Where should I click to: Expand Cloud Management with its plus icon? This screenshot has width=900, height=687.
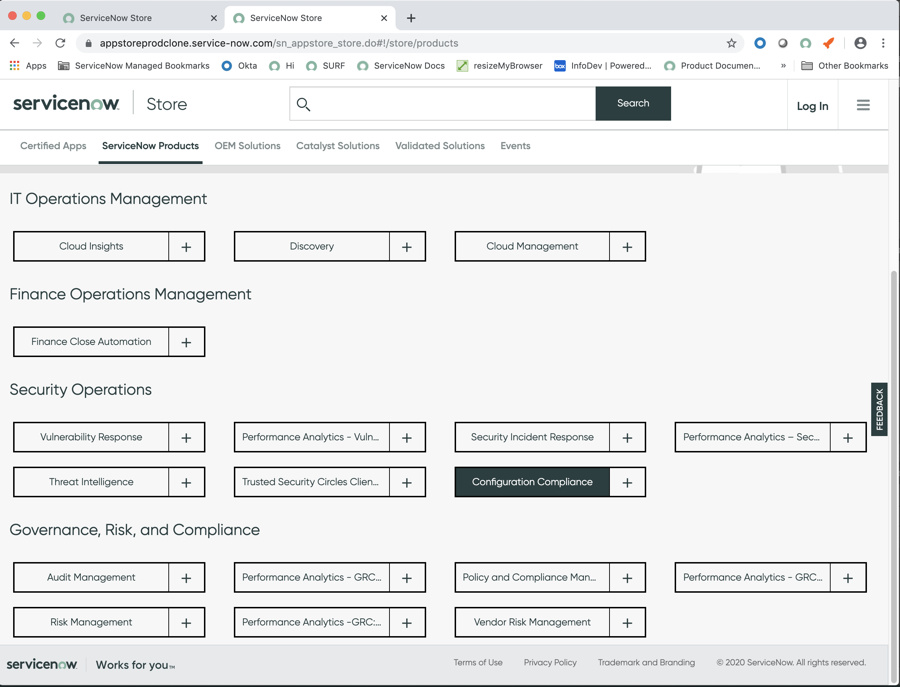(x=627, y=247)
